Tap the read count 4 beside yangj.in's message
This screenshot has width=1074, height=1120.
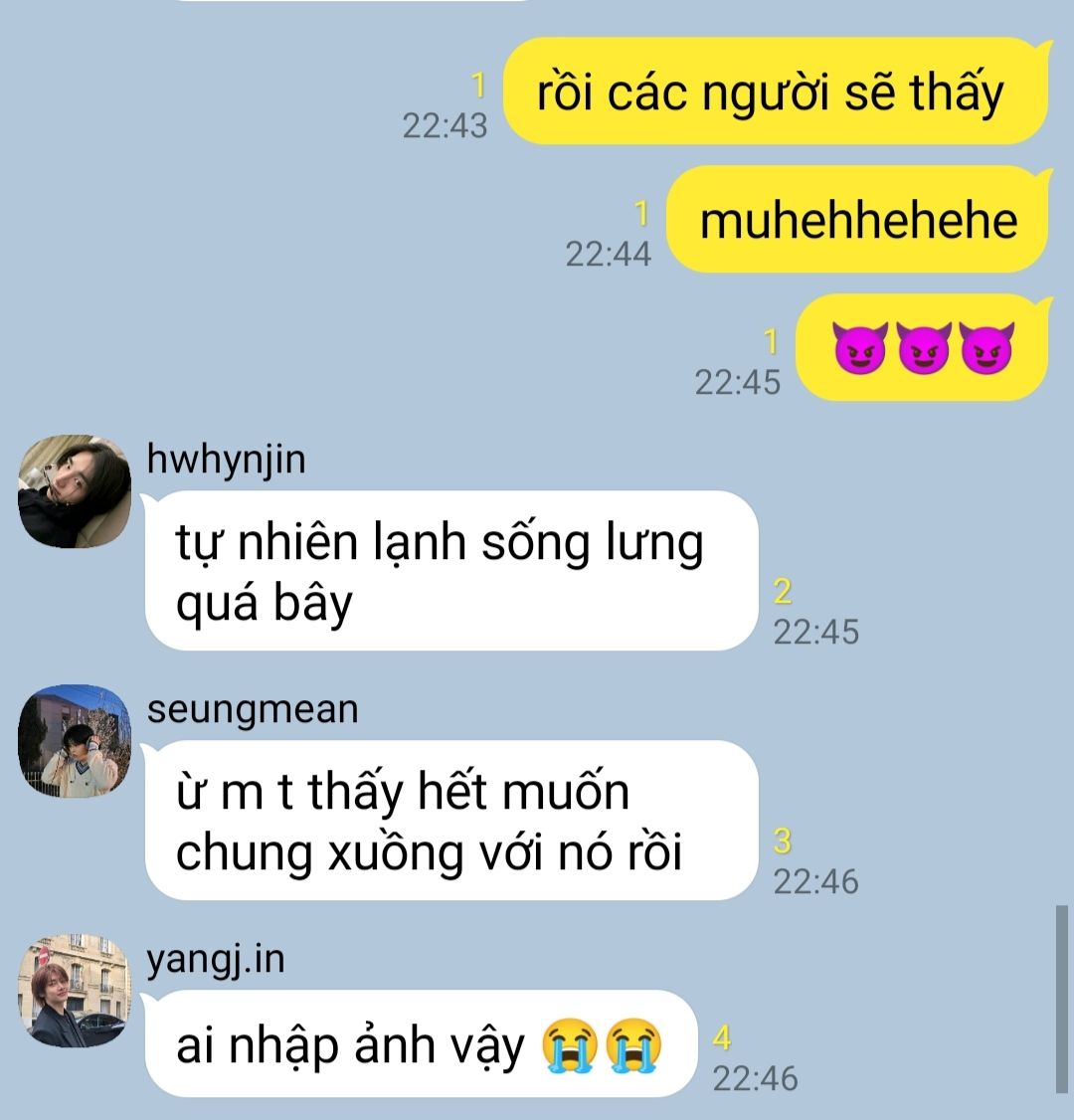pyautogui.click(x=722, y=1037)
